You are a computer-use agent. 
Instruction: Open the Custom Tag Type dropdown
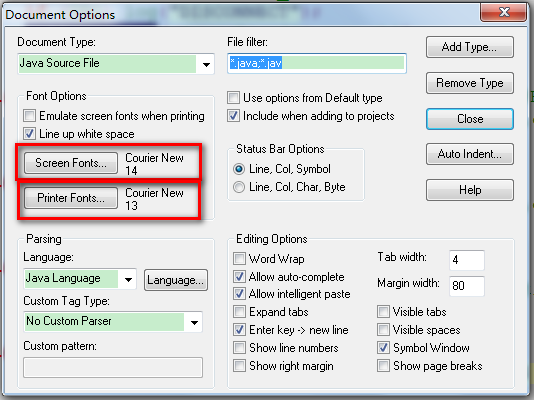coord(113,321)
